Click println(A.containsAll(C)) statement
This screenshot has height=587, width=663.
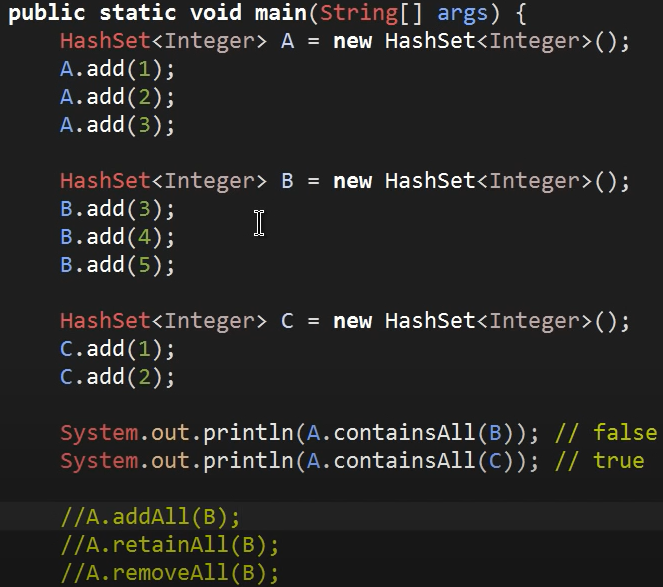[x=300, y=461]
